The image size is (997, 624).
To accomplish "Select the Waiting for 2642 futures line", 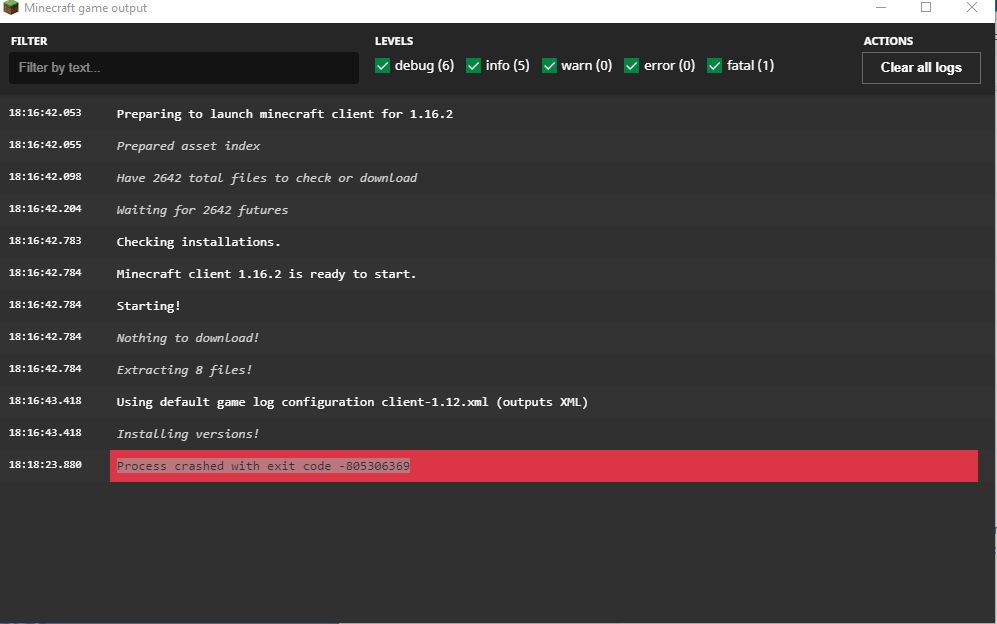I will pos(202,210).
